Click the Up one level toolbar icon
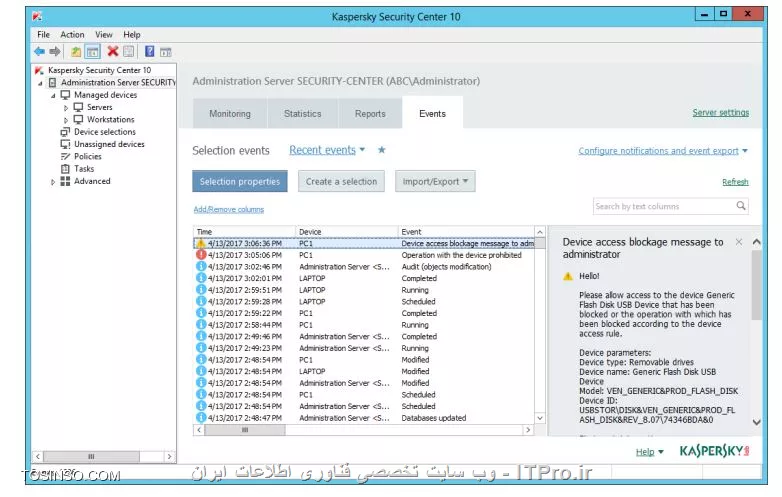This screenshot has height=497, width=782. pos(76,51)
